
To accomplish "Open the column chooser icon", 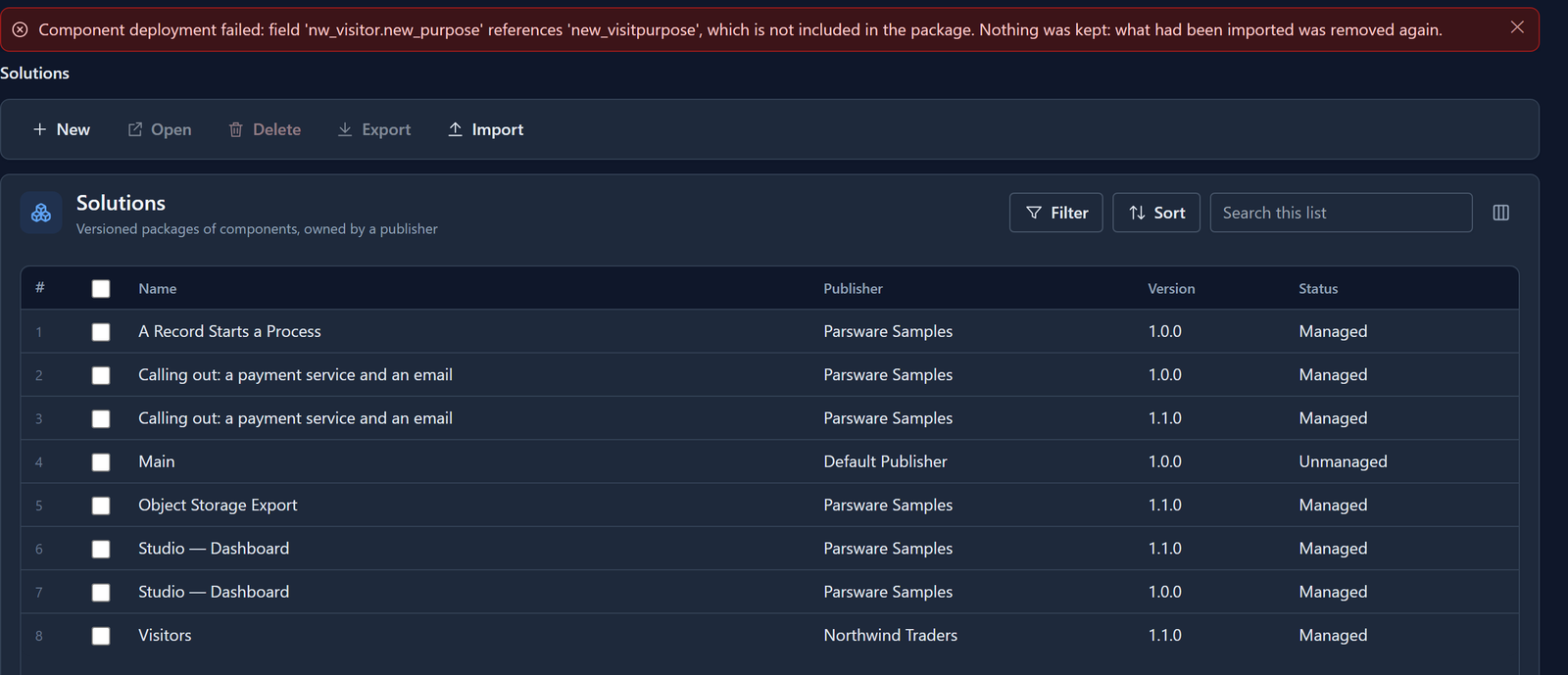I will 1500,213.
